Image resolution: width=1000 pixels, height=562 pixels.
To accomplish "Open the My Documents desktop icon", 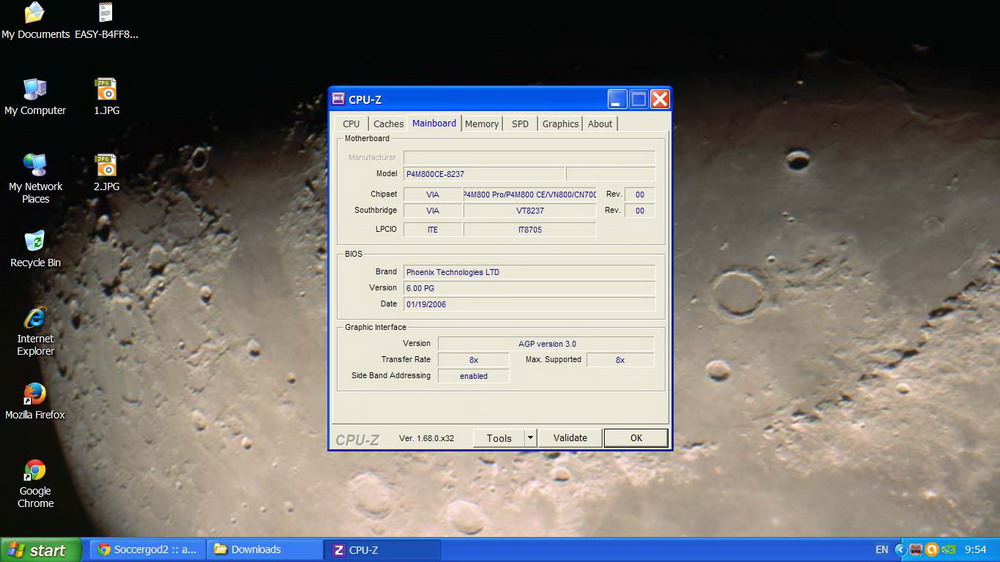I will [x=35, y=15].
